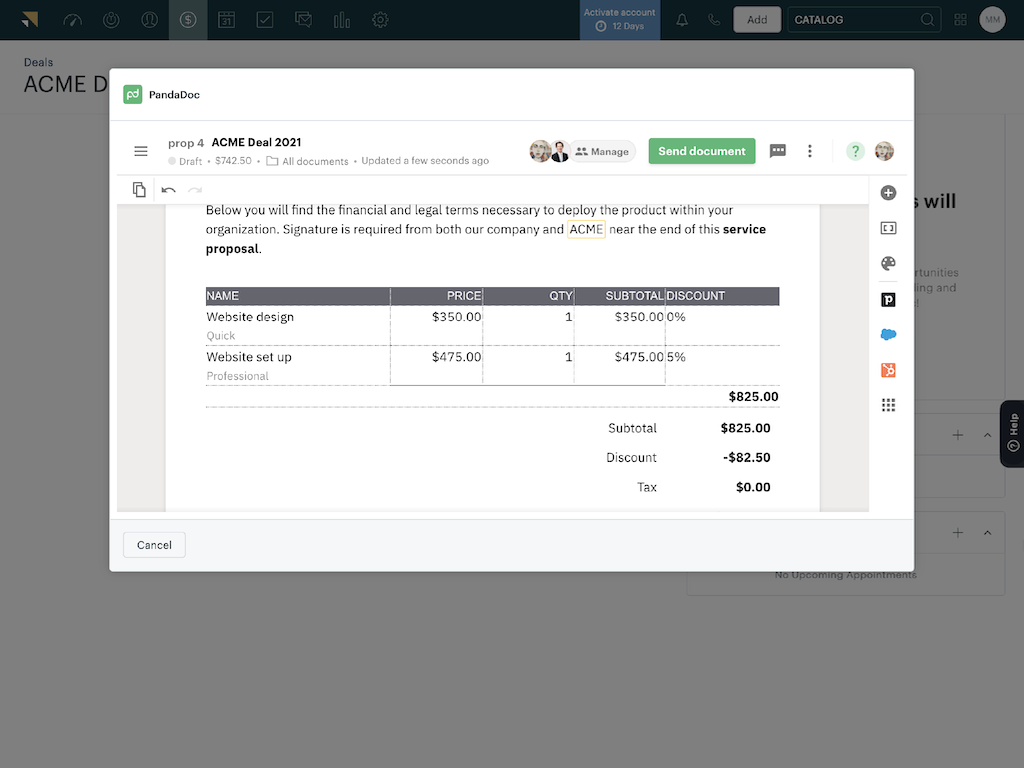Add content with the plus sidebar icon
This screenshot has width=1024, height=768.
pos(888,193)
